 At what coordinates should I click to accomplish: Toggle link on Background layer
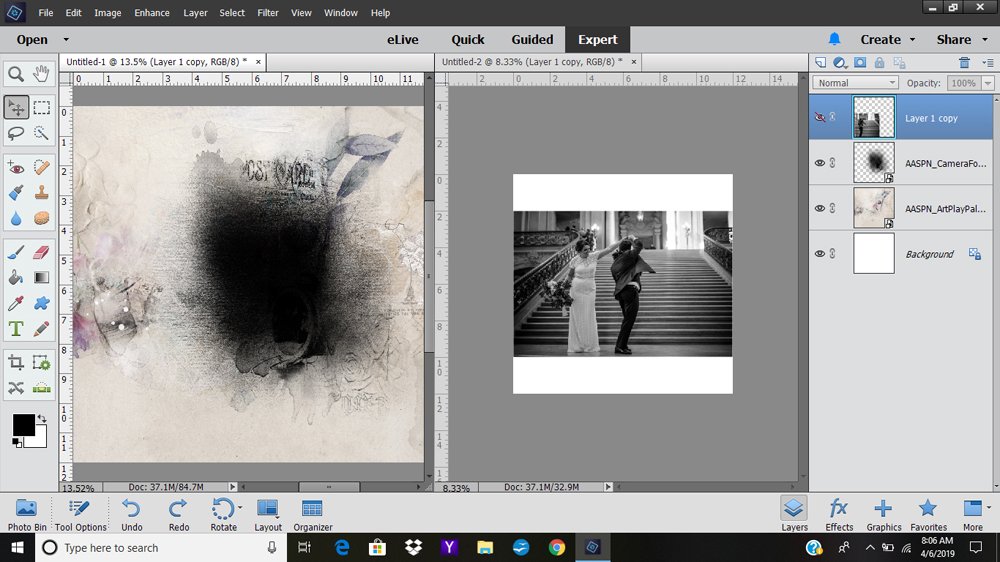pos(832,253)
